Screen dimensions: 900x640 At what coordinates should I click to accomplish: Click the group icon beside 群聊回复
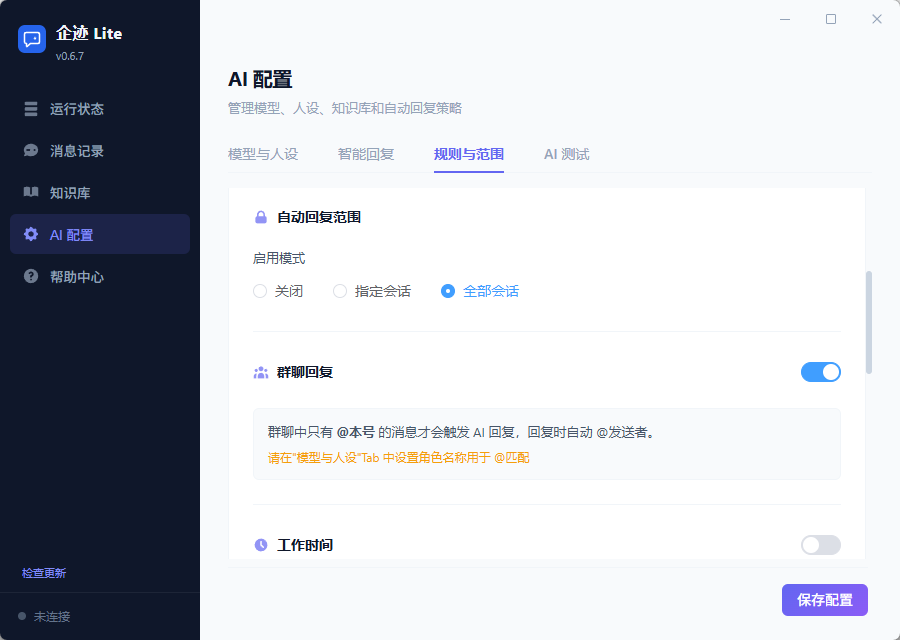click(x=261, y=371)
